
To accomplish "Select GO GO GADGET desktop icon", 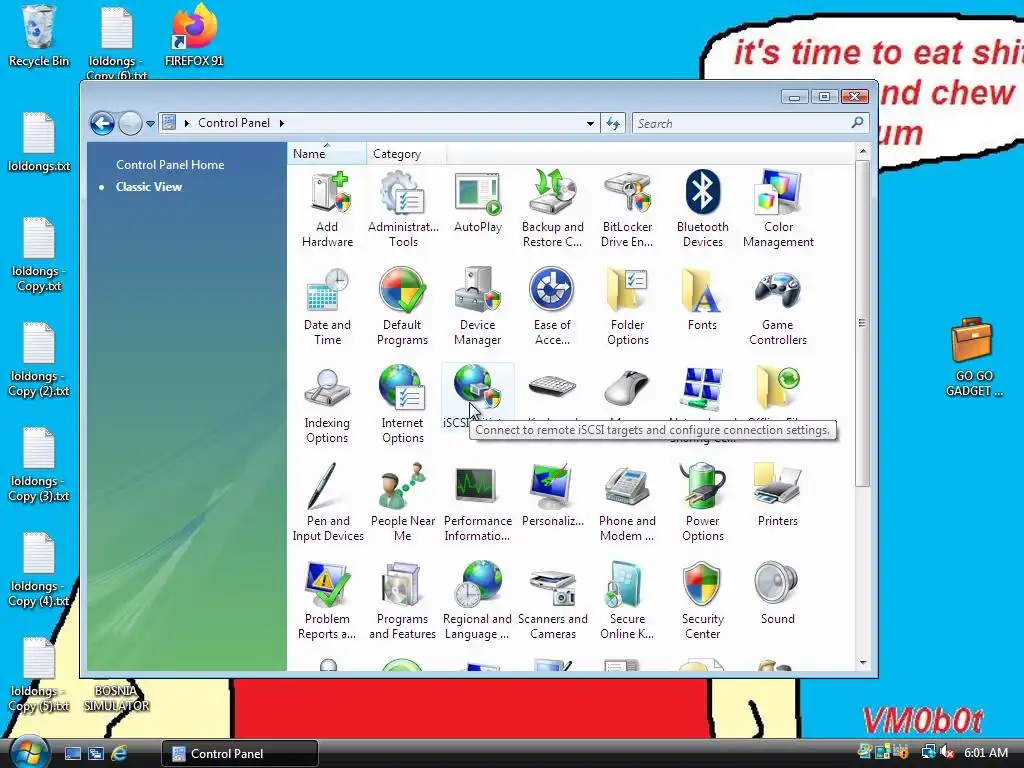I will (x=973, y=357).
